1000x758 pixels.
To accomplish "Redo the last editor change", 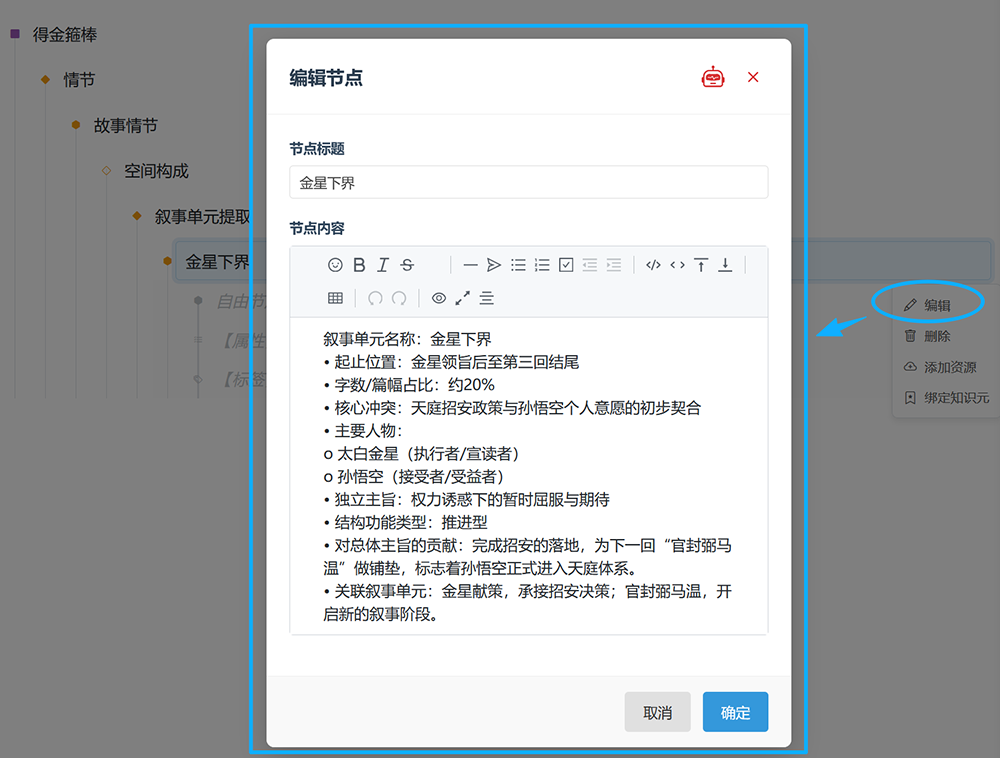I will coord(399,298).
